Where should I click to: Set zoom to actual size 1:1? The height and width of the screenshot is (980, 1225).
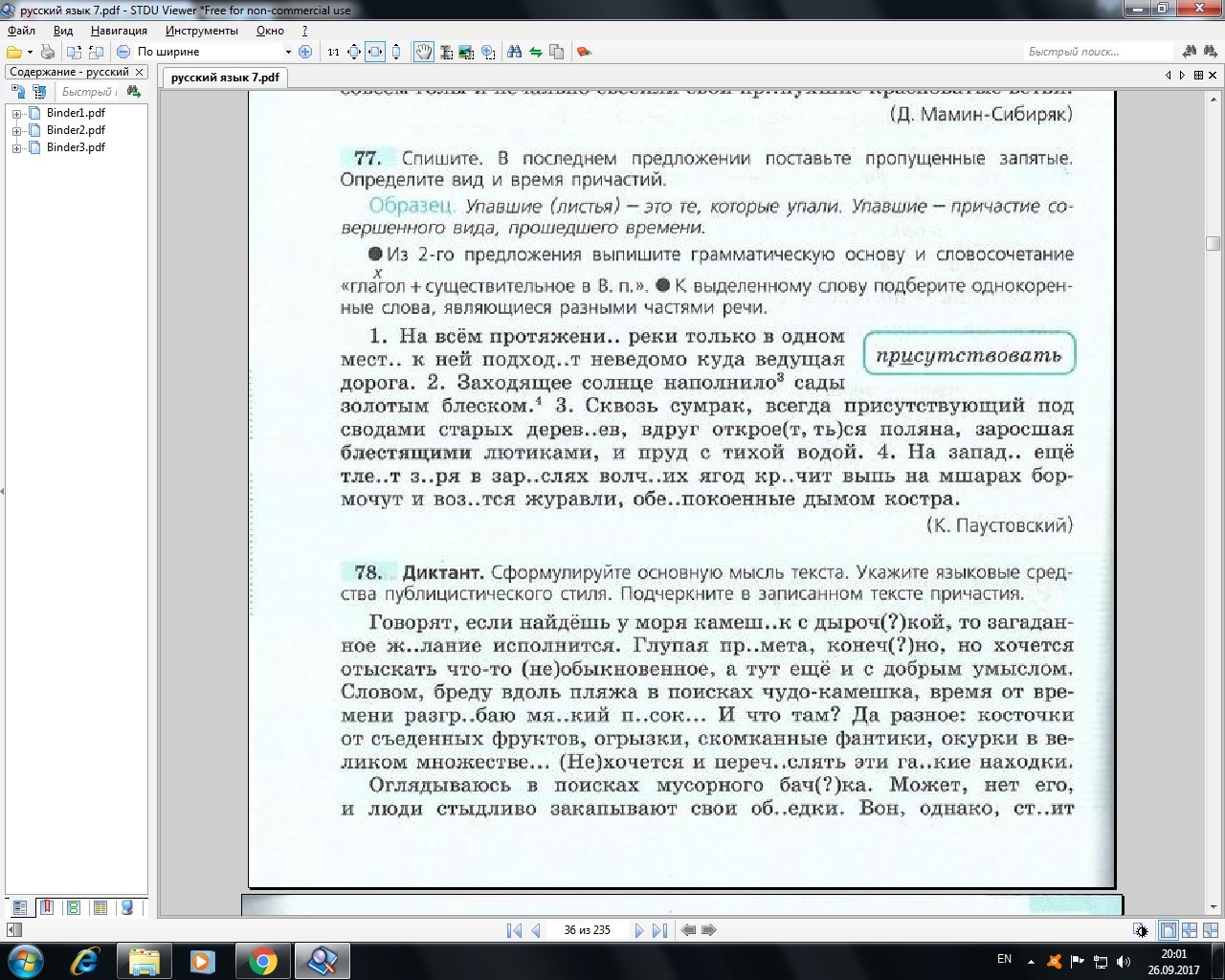point(333,52)
